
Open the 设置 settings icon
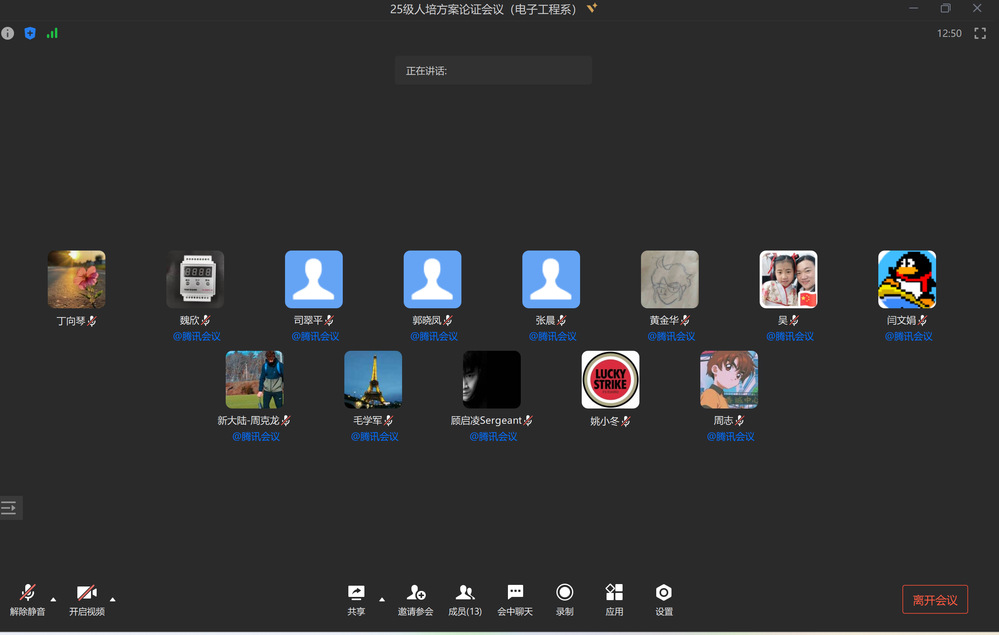[663, 598]
